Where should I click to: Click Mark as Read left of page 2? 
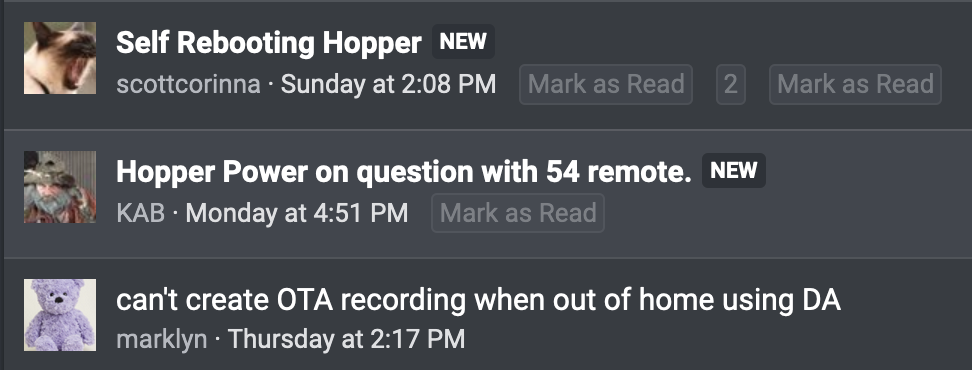pyautogui.click(x=606, y=84)
